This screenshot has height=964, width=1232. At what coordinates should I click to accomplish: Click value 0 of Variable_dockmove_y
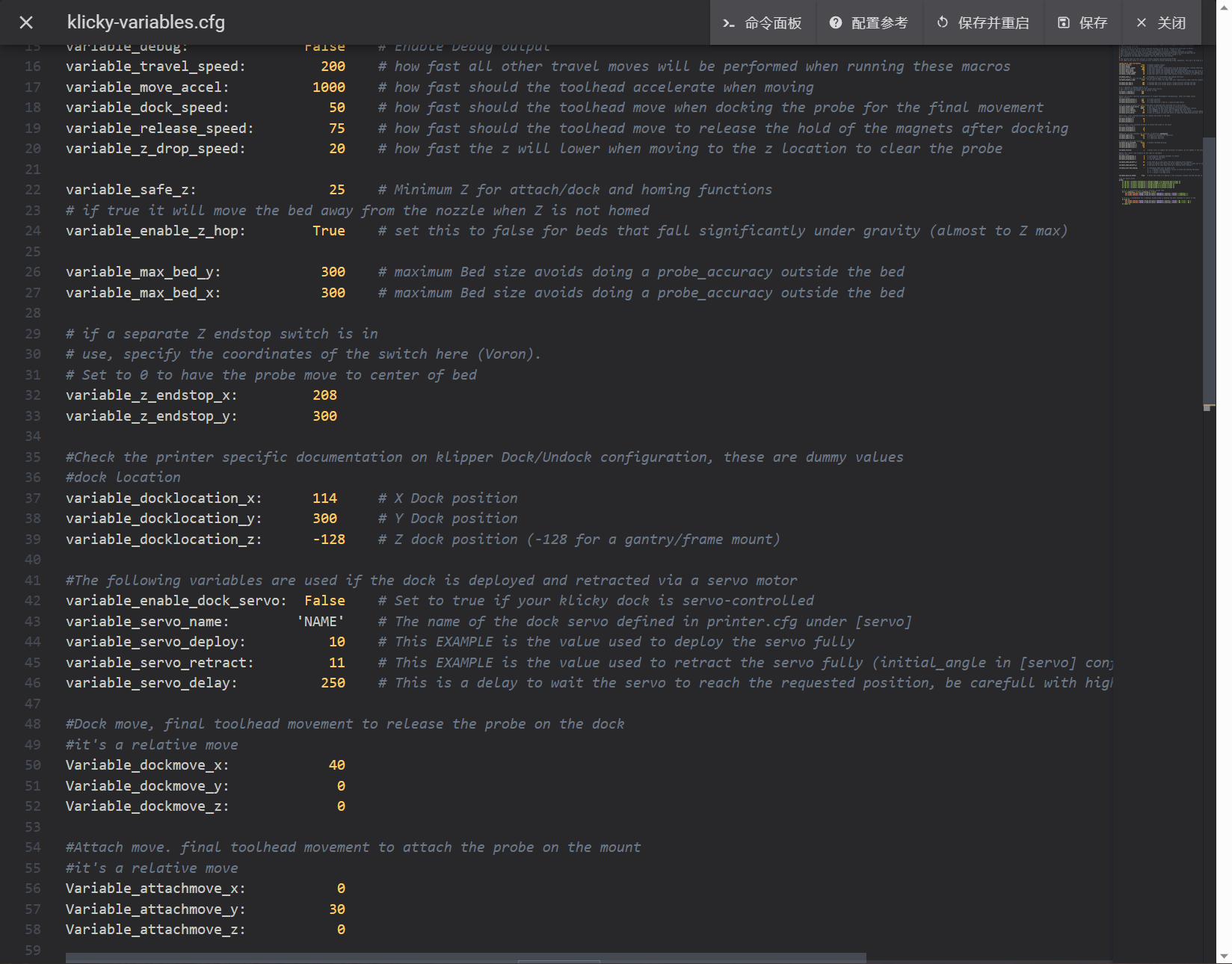pyautogui.click(x=341, y=786)
